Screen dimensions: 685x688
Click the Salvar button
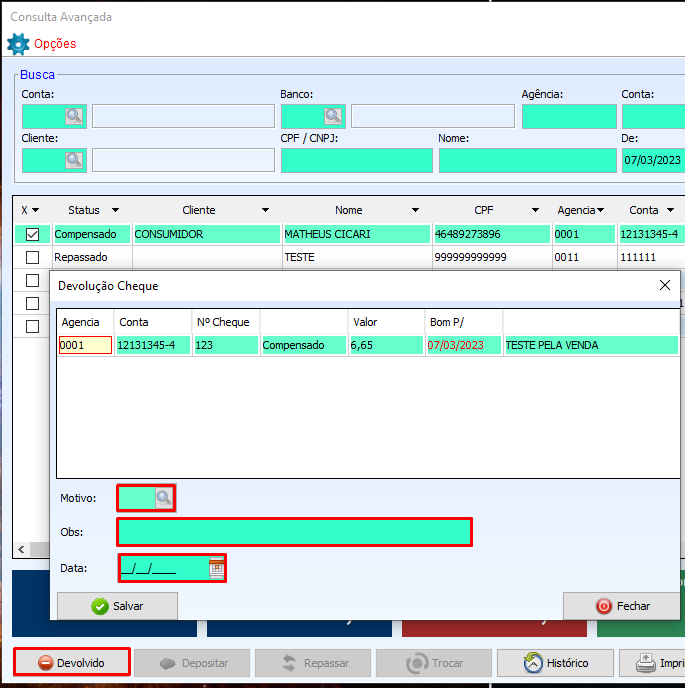pyautogui.click(x=117, y=606)
